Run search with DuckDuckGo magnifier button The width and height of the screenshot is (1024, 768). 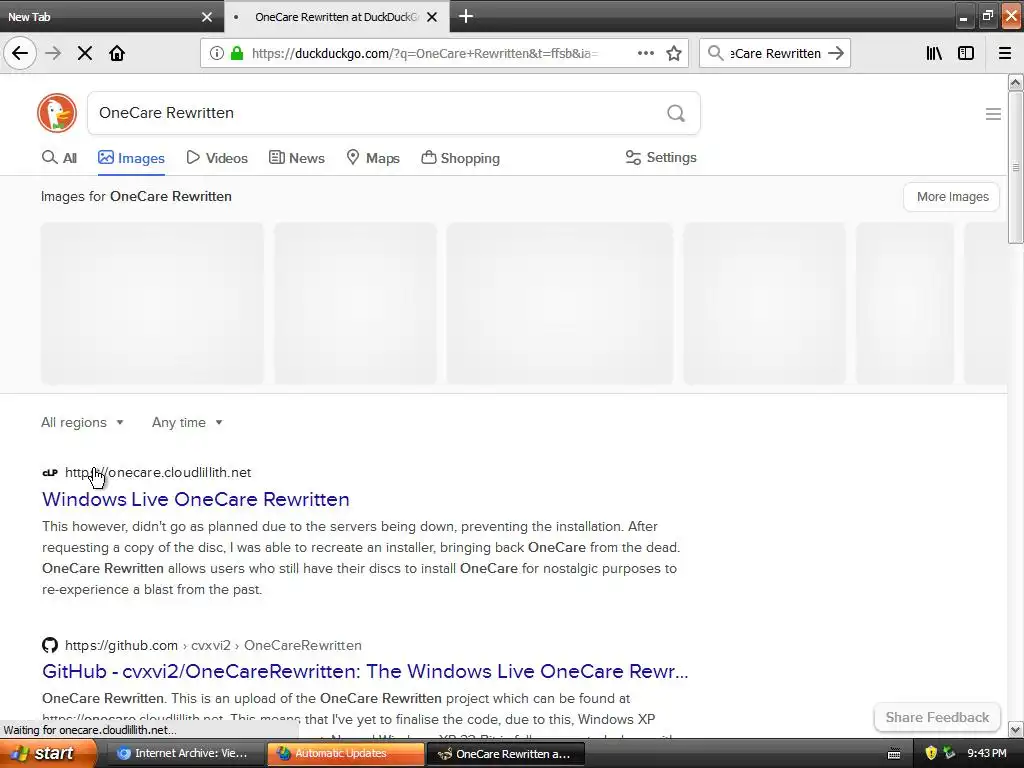click(676, 114)
